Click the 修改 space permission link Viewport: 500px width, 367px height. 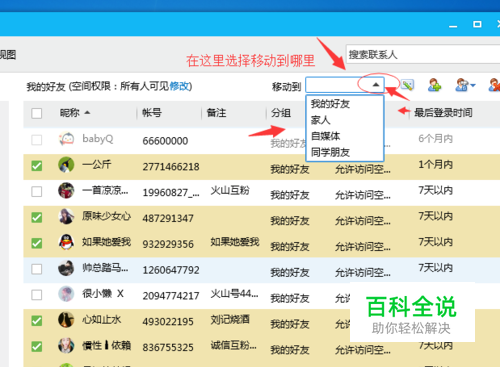(x=179, y=86)
